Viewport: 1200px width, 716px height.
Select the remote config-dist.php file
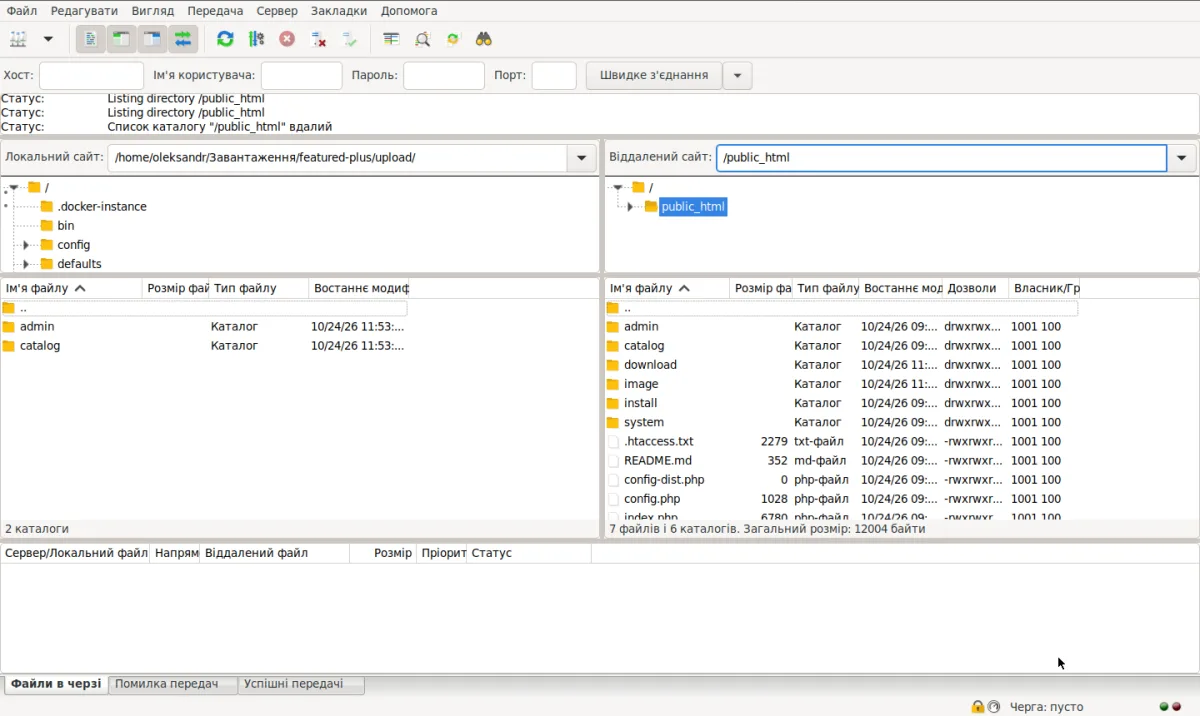point(842,480)
